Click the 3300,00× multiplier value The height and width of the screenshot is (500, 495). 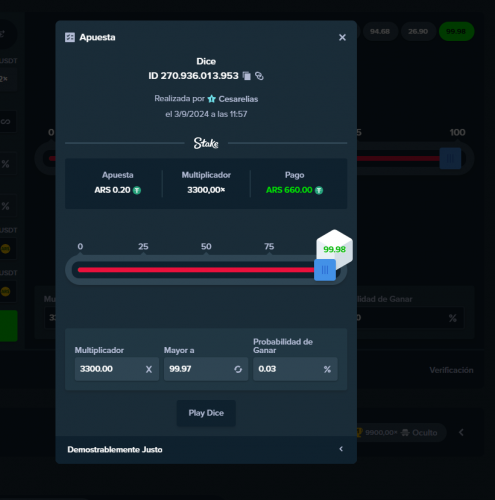206,190
